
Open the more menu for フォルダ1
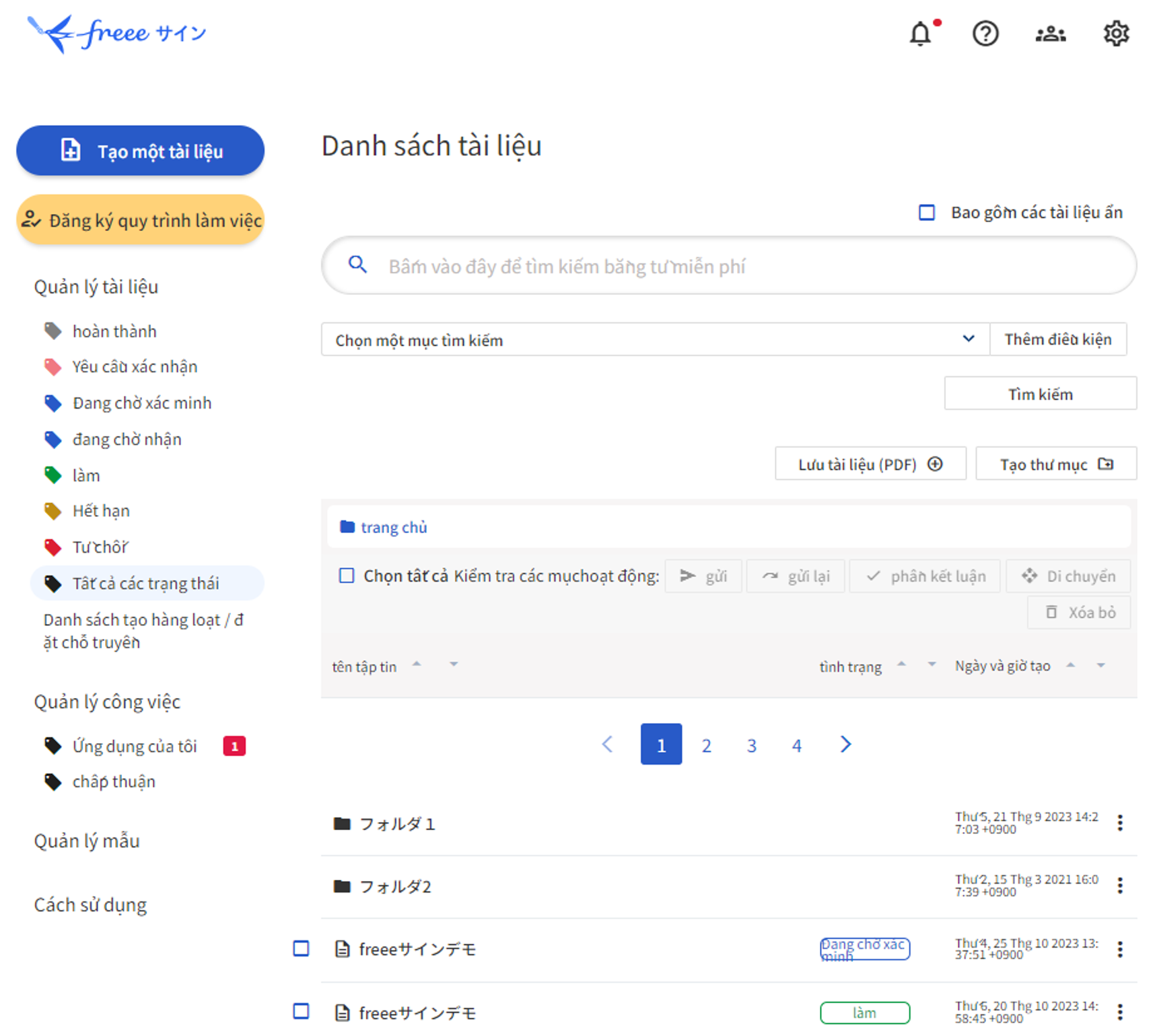[1120, 823]
